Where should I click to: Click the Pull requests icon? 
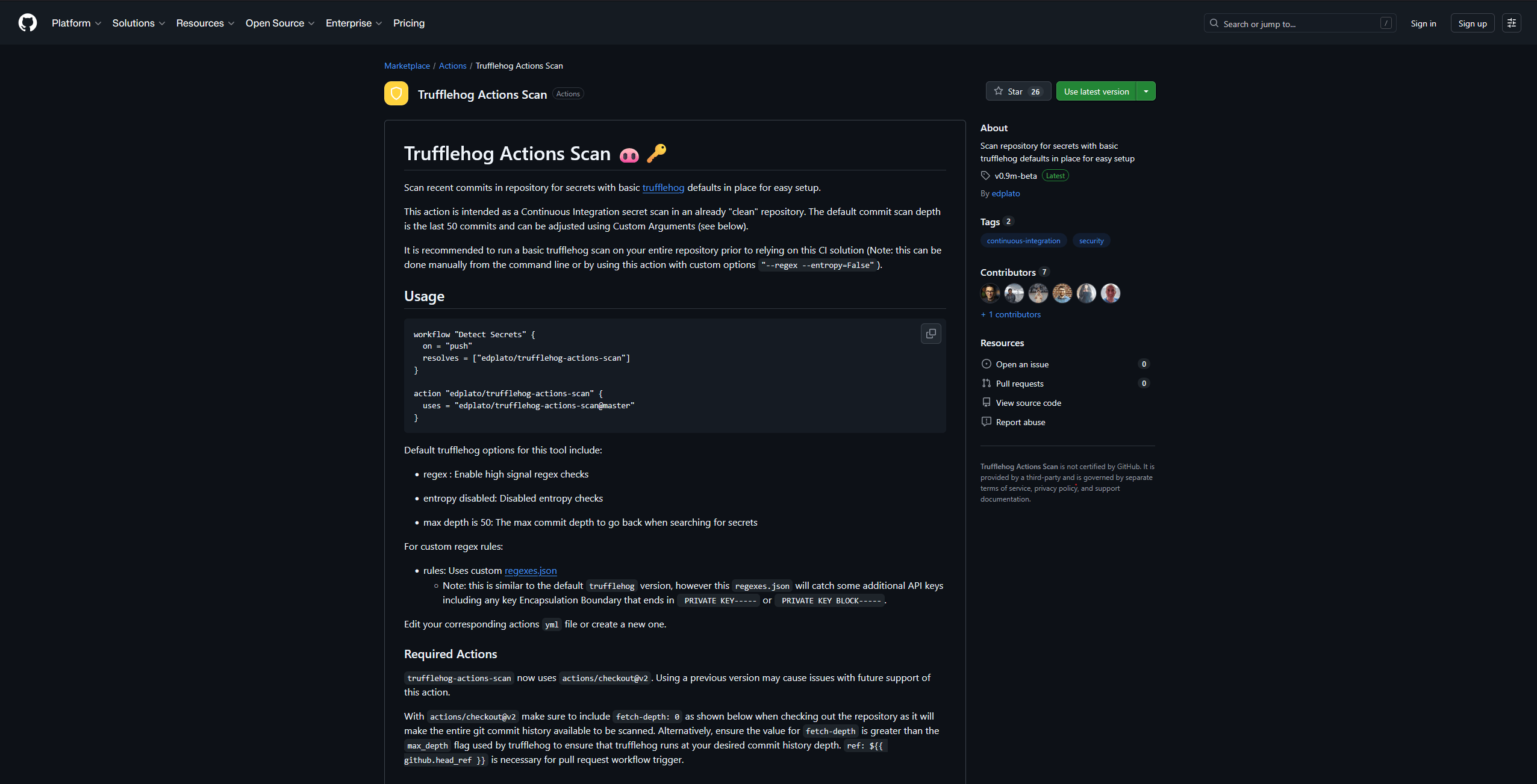pyautogui.click(x=986, y=383)
